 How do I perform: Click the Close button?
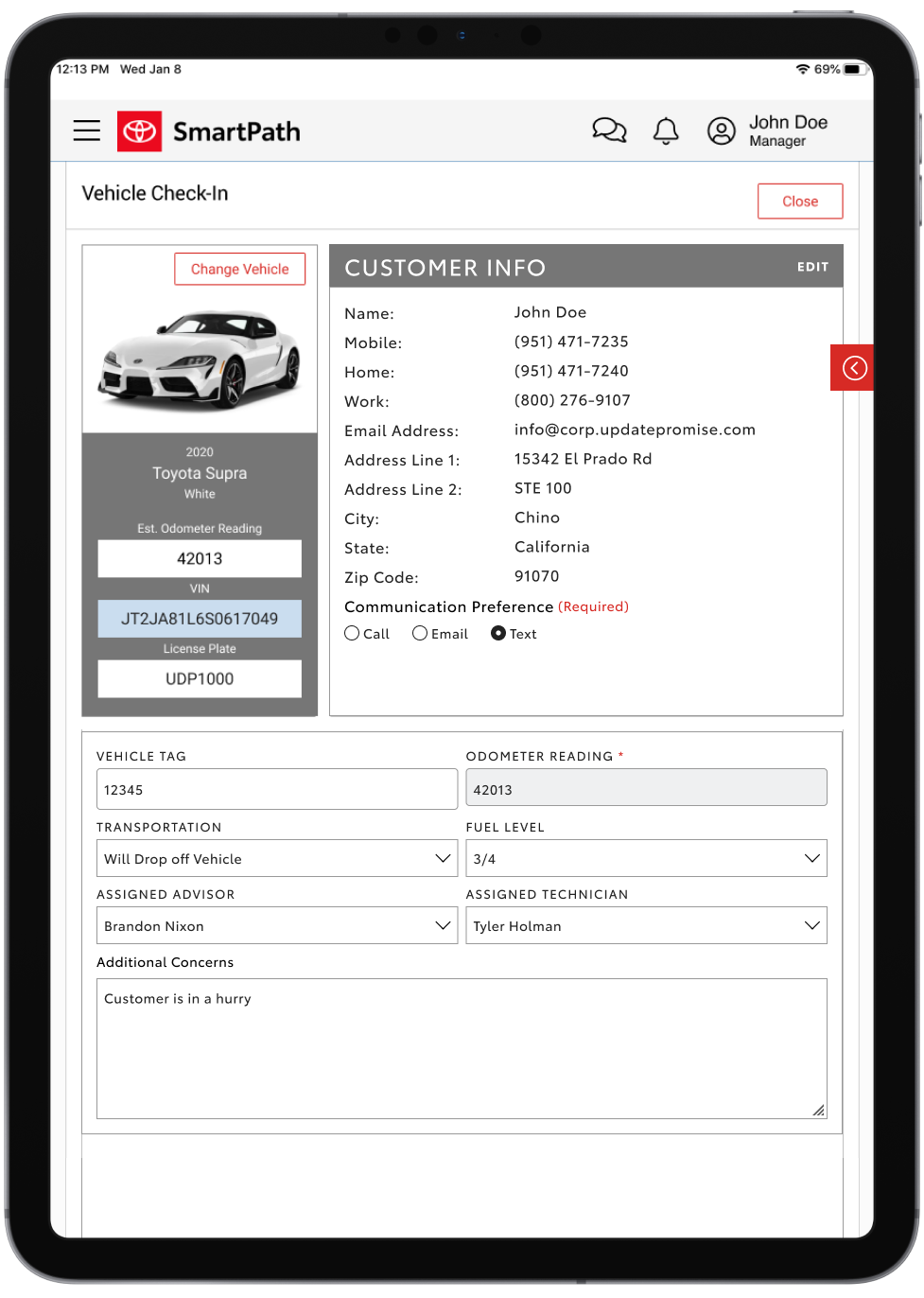click(799, 201)
